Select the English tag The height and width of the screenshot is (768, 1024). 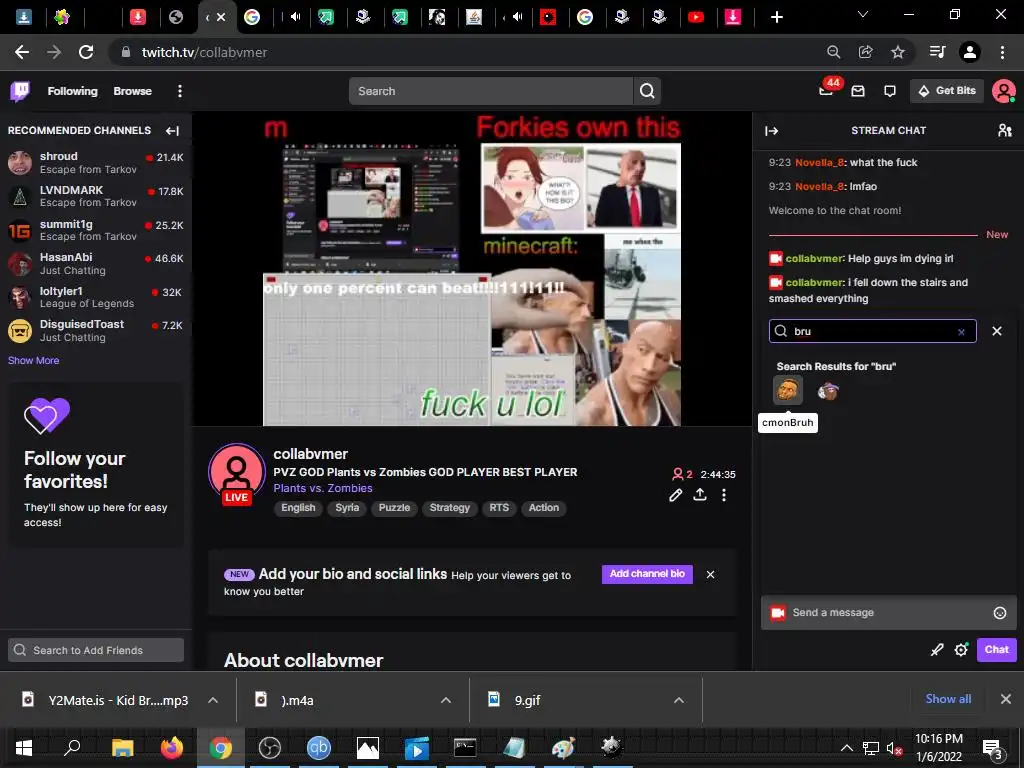[298, 508]
